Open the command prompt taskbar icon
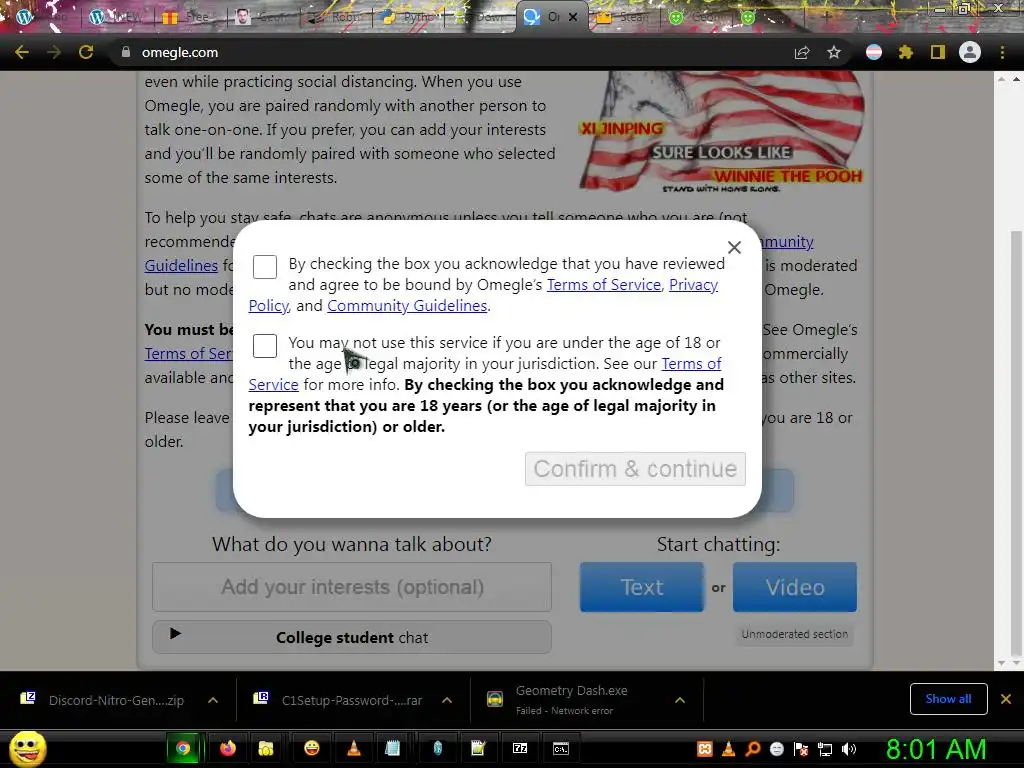 tap(561, 748)
